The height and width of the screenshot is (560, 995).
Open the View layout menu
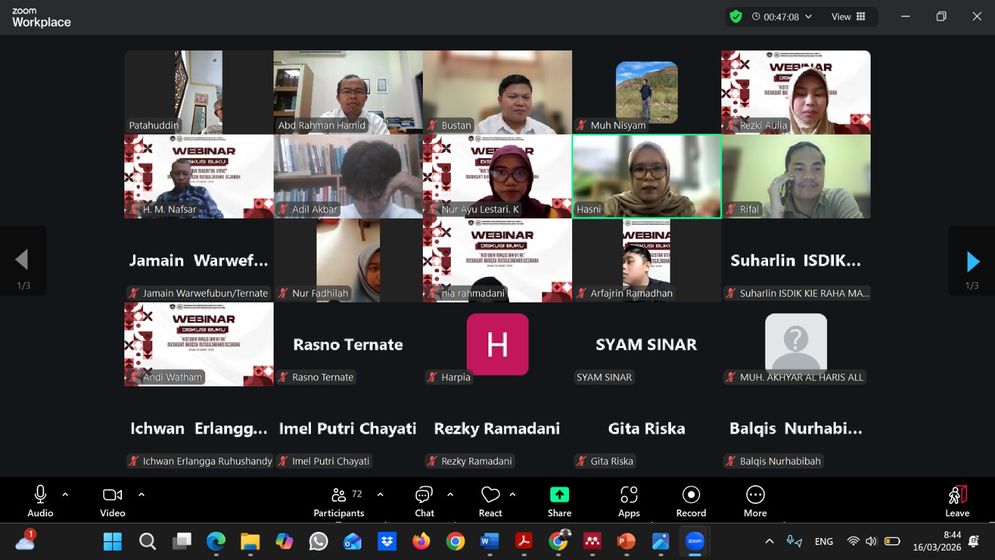click(847, 17)
